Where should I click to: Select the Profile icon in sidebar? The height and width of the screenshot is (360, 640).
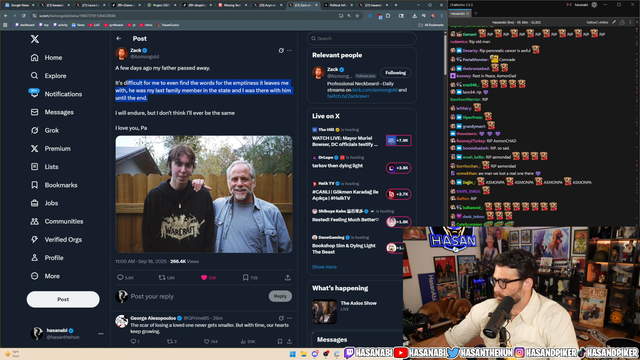point(35,258)
